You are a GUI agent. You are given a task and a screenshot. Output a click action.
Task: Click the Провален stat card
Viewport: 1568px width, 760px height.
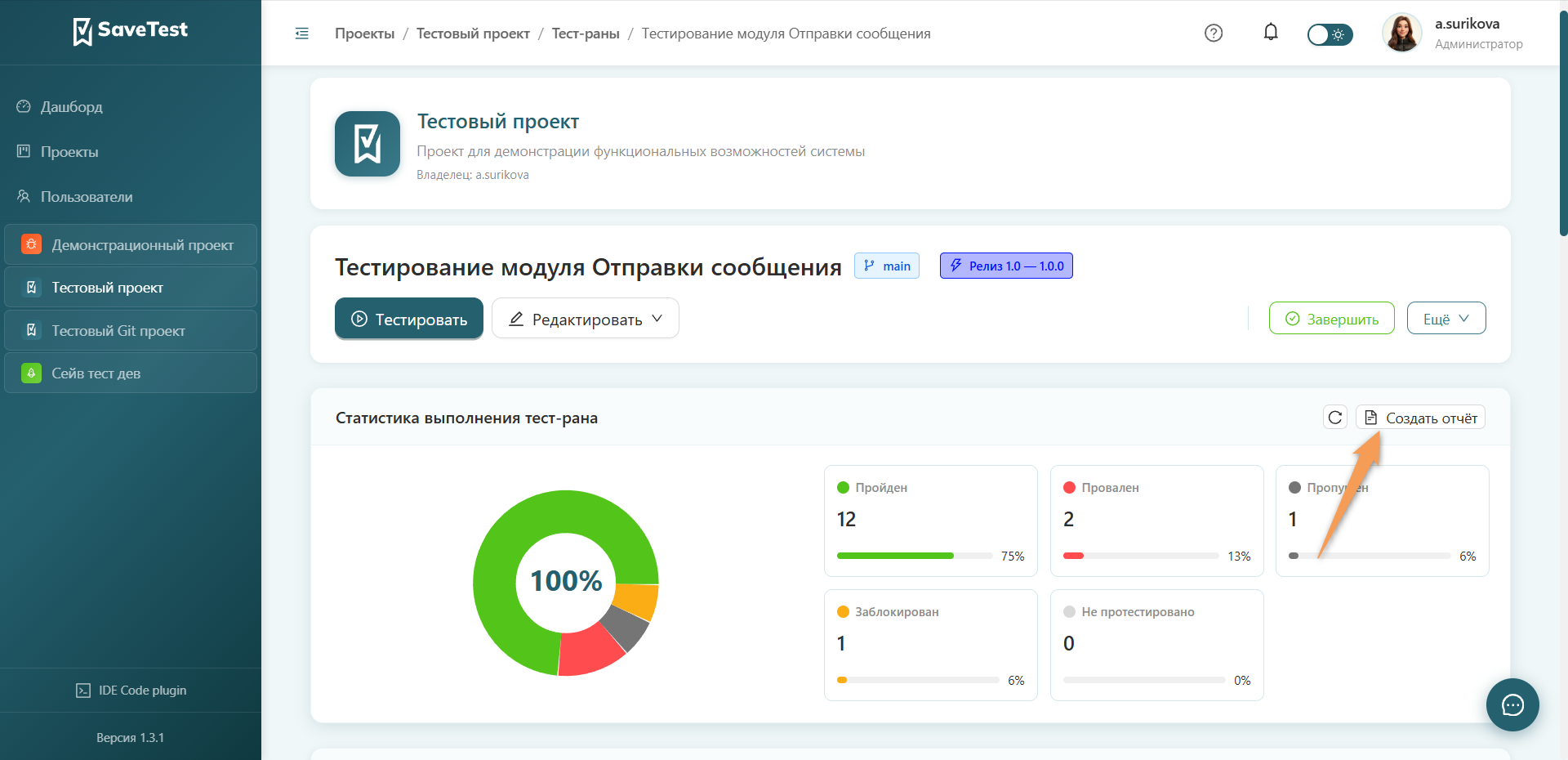pyautogui.click(x=1157, y=521)
